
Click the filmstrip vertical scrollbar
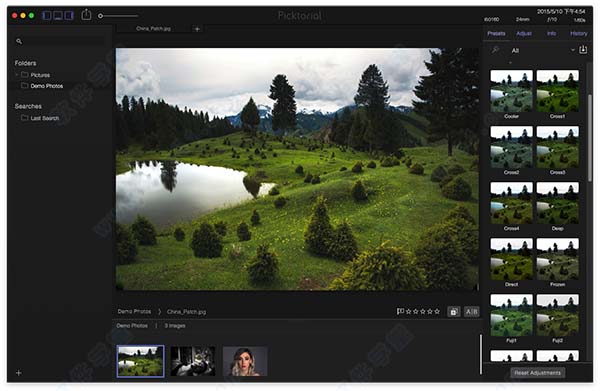point(481,354)
